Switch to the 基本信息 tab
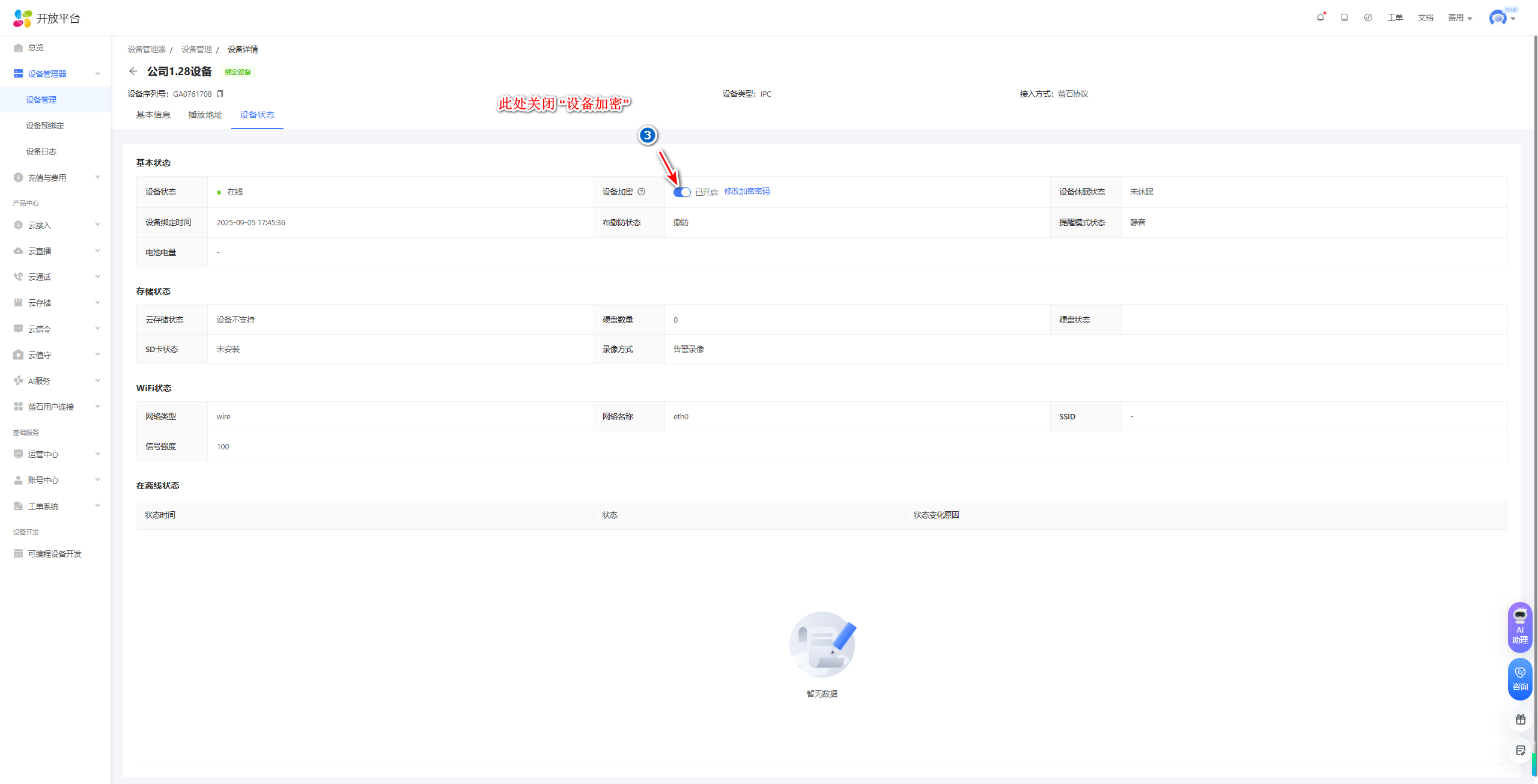1538x784 pixels. click(x=153, y=115)
